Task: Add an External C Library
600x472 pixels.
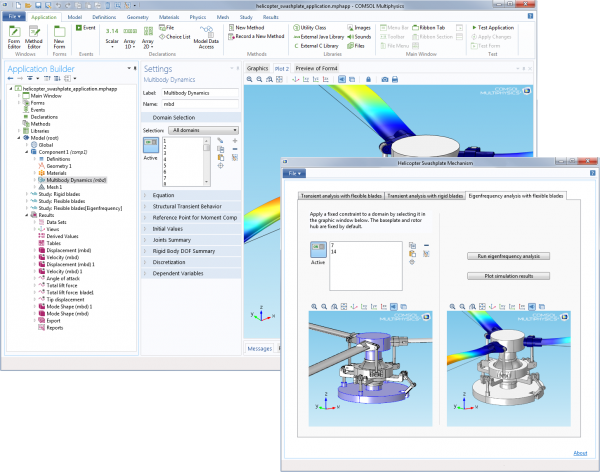Action: (316, 46)
